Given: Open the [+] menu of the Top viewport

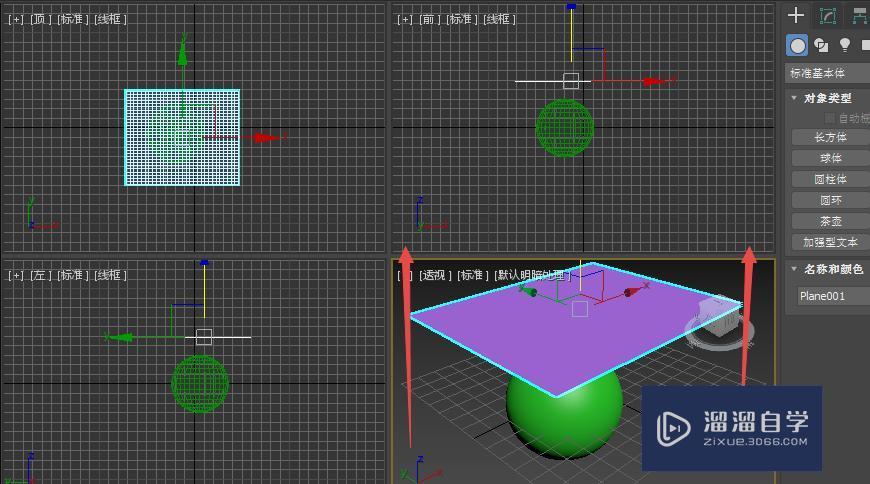Looking at the screenshot, I should pyautogui.click(x=16, y=19).
